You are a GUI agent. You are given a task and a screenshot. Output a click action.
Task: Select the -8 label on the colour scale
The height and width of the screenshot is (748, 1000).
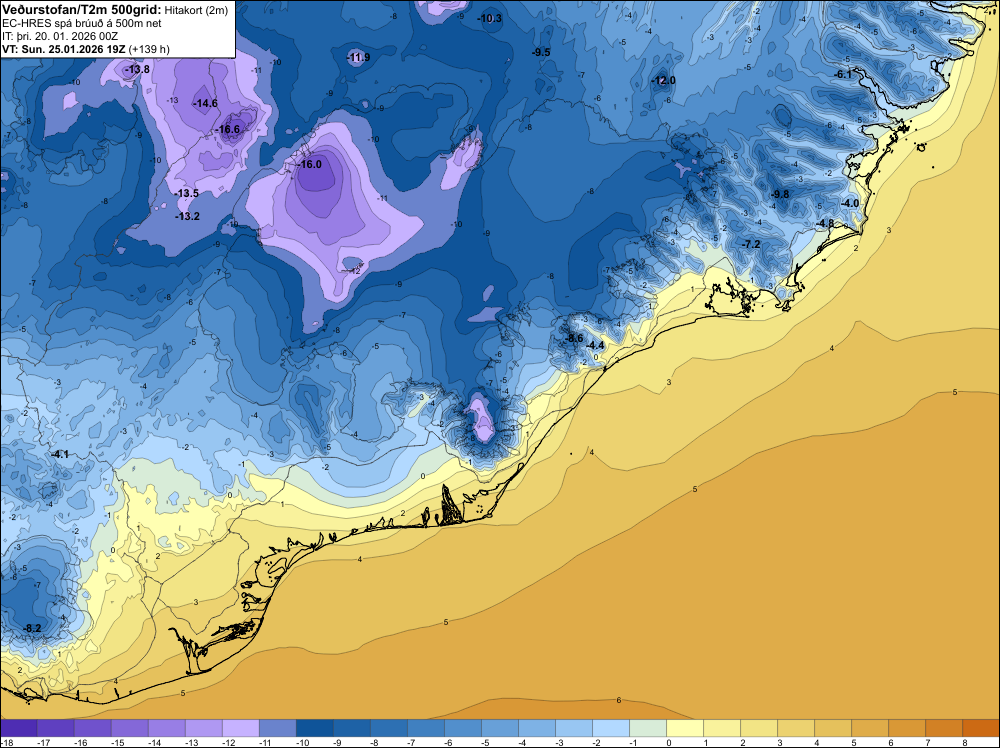[x=376, y=742]
